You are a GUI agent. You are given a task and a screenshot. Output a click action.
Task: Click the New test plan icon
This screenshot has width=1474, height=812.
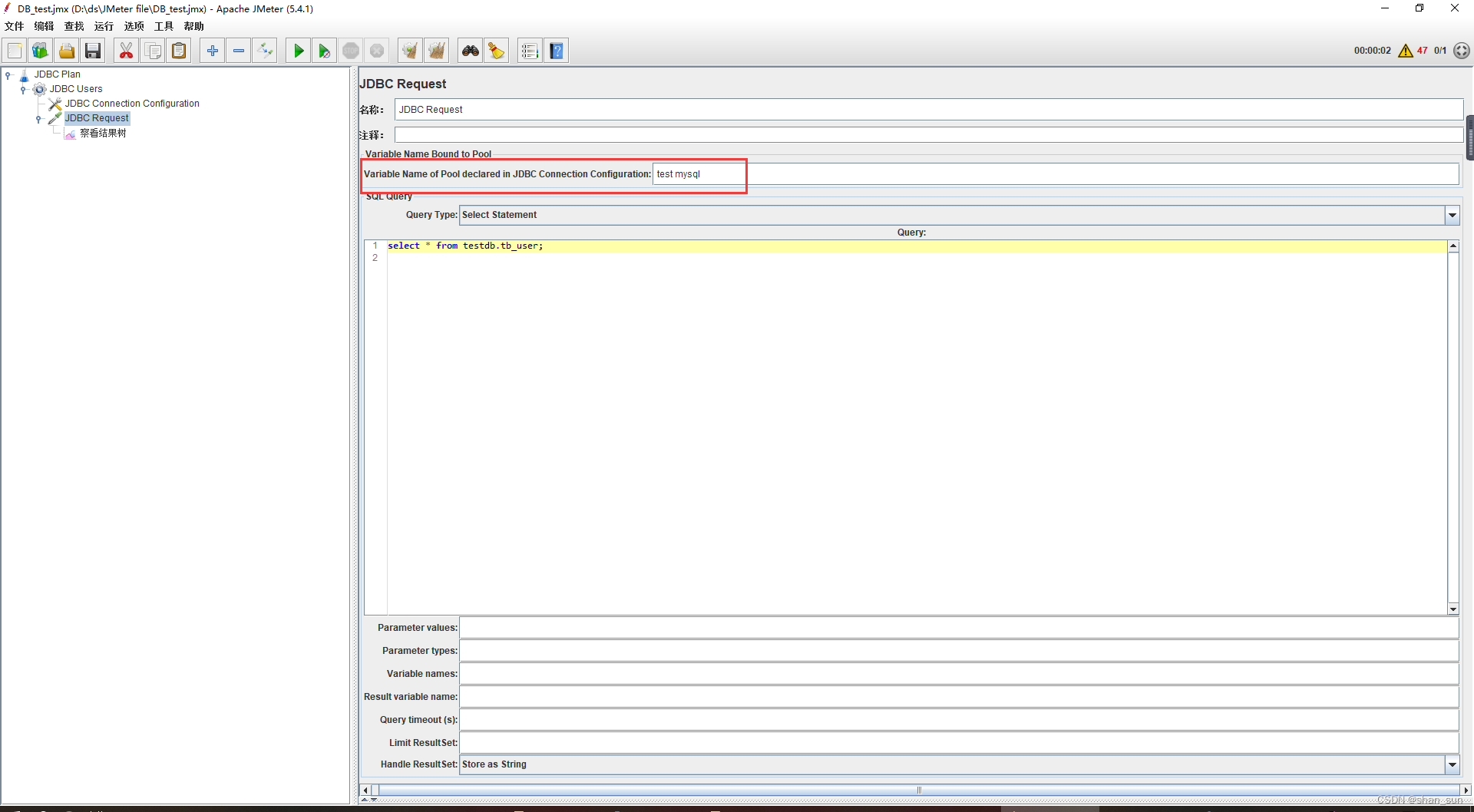pos(15,51)
